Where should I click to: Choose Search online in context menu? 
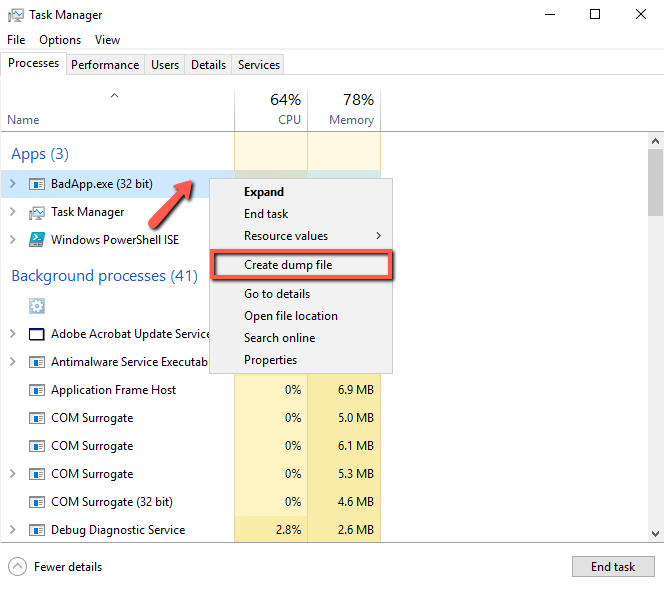tap(301, 338)
